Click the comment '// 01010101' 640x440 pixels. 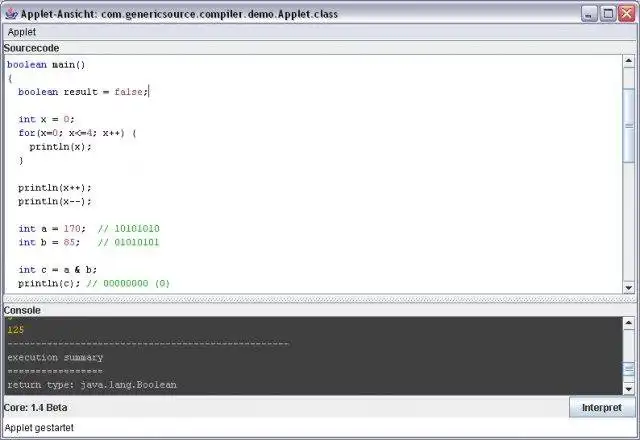(129, 242)
